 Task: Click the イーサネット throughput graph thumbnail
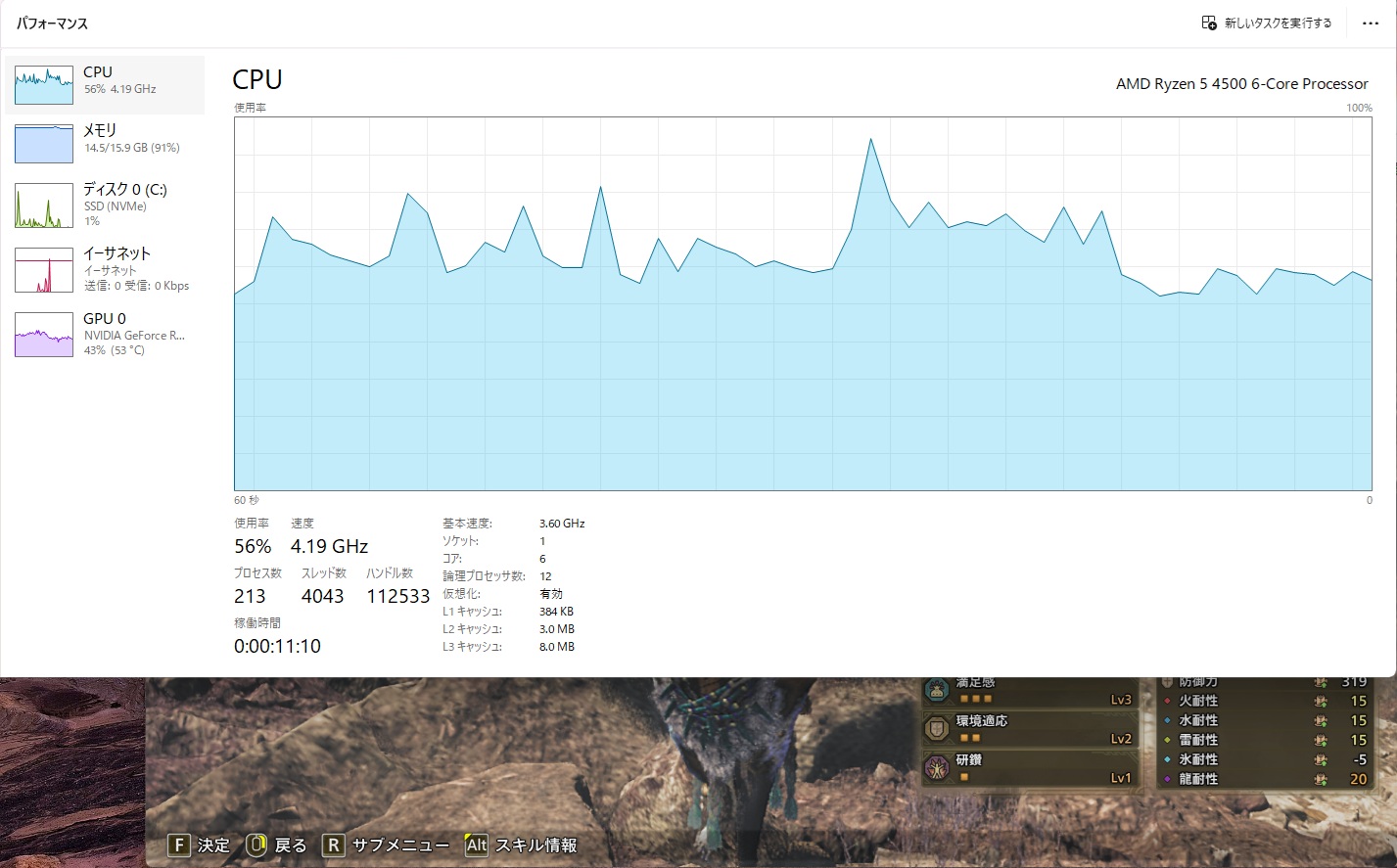[x=44, y=270]
